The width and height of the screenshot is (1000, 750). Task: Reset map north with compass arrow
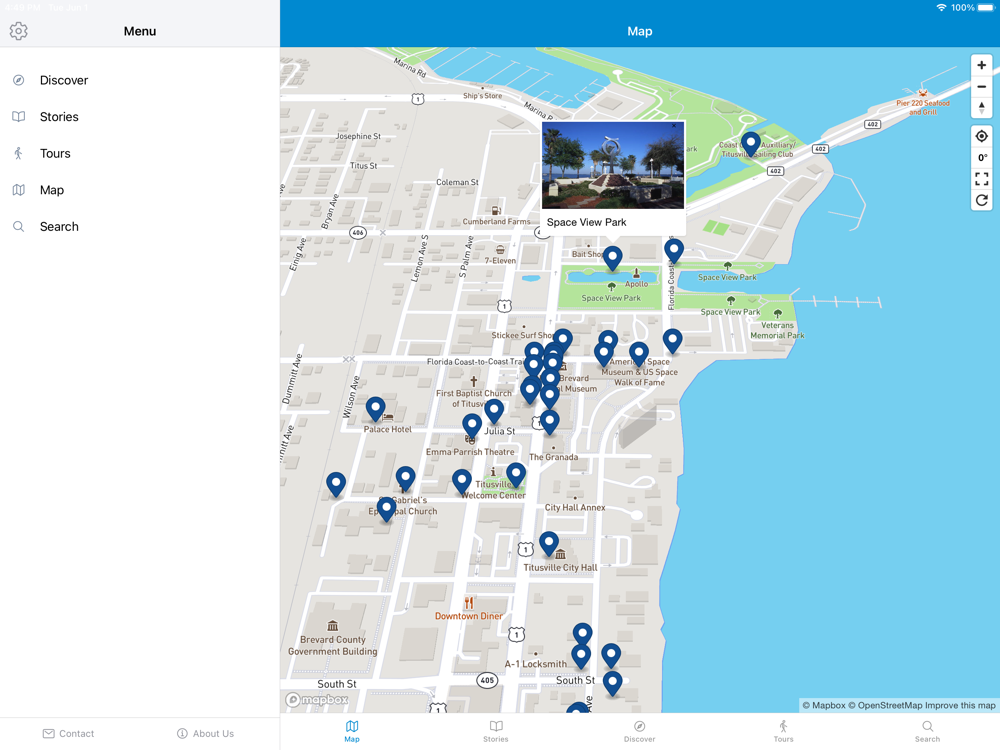[x=982, y=108]
